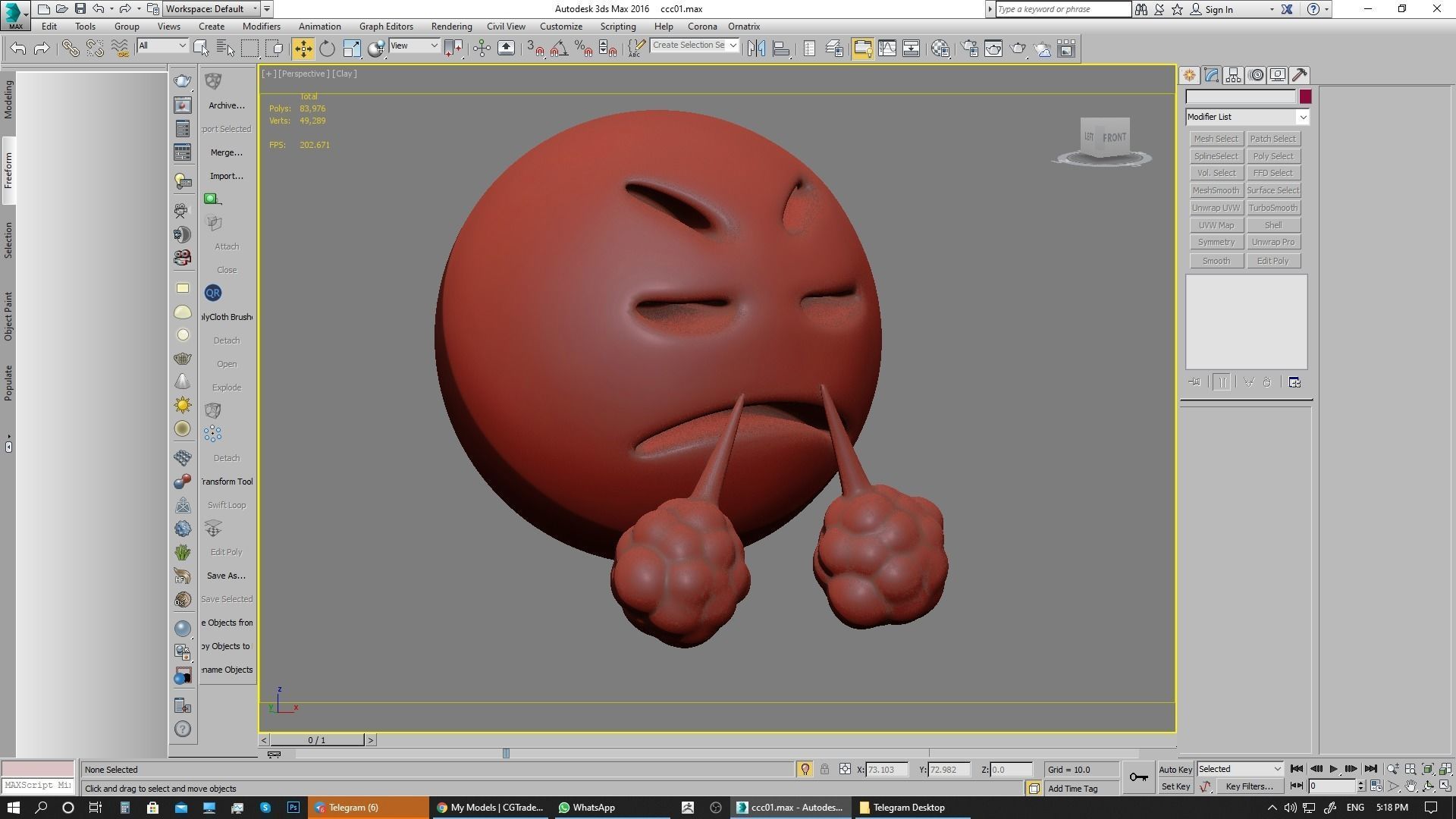The image size is (1456, 819).
Task: Open the Hierarchy panel tab
Action: (x=1233, y=75)
